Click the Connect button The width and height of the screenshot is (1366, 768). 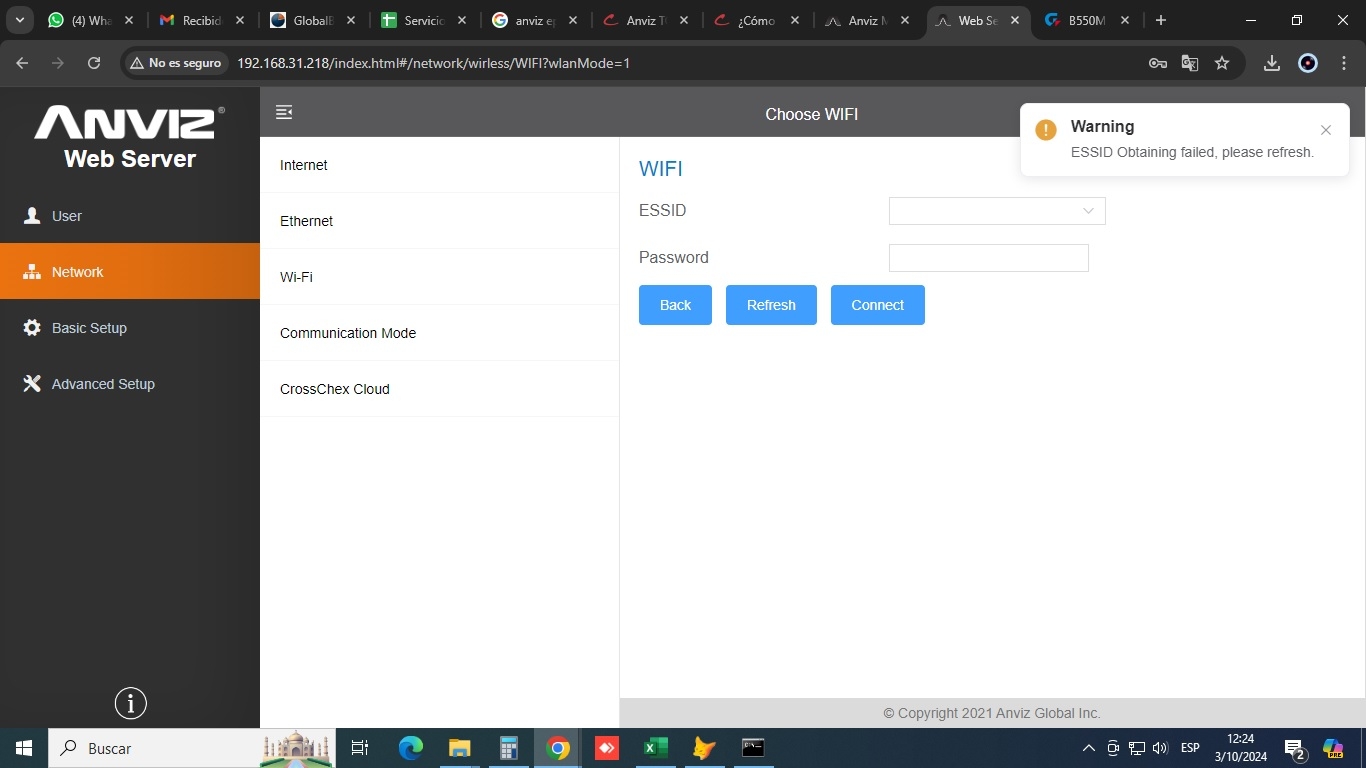[878, 305]
